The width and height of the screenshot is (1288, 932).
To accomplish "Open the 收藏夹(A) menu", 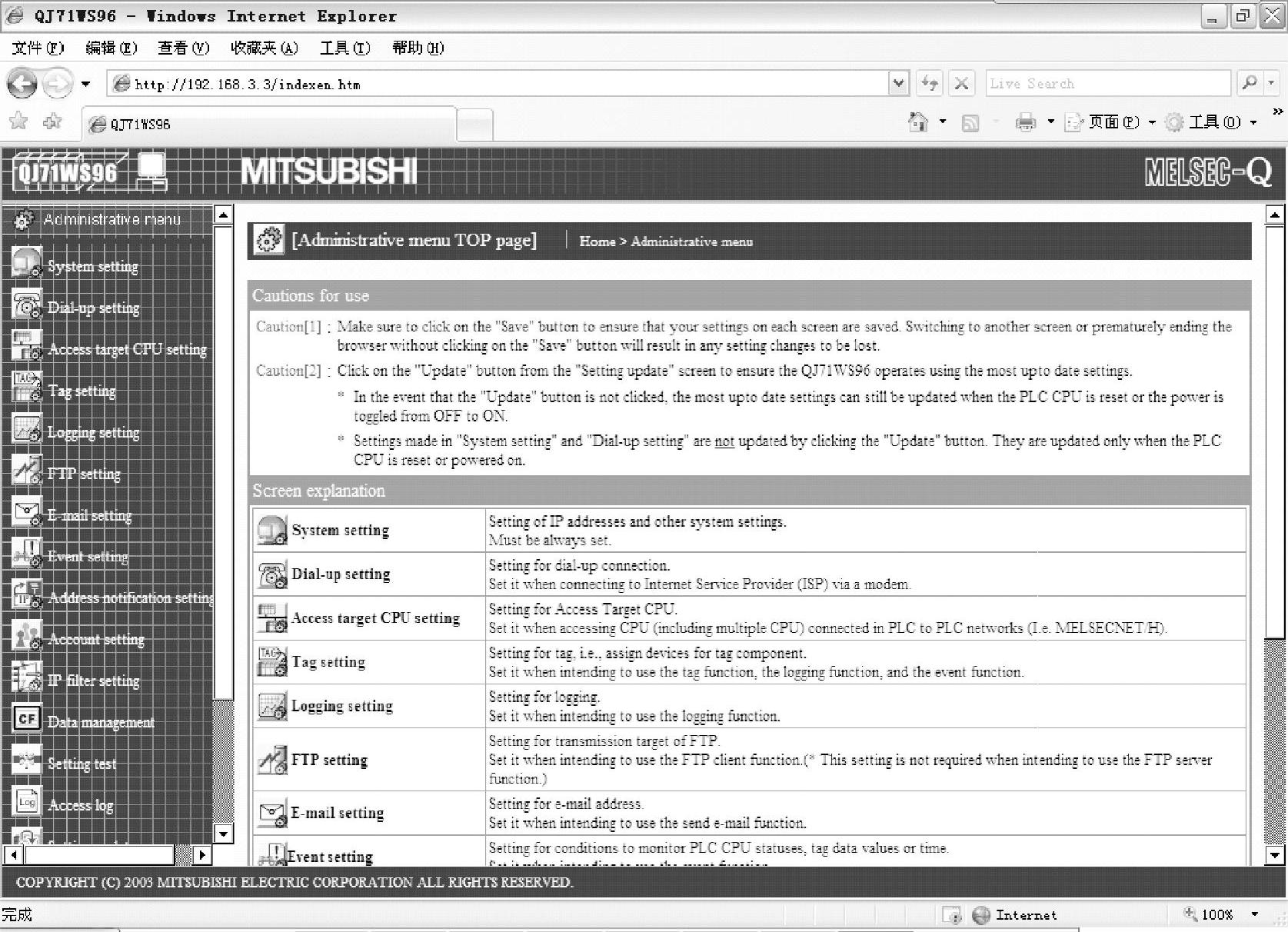I will [x=265, y=48].
